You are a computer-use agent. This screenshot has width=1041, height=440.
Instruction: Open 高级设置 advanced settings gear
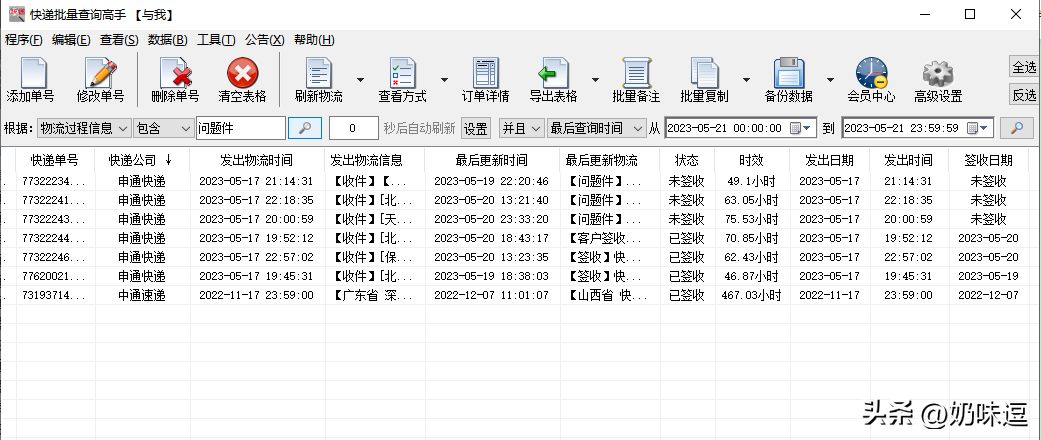938,80
